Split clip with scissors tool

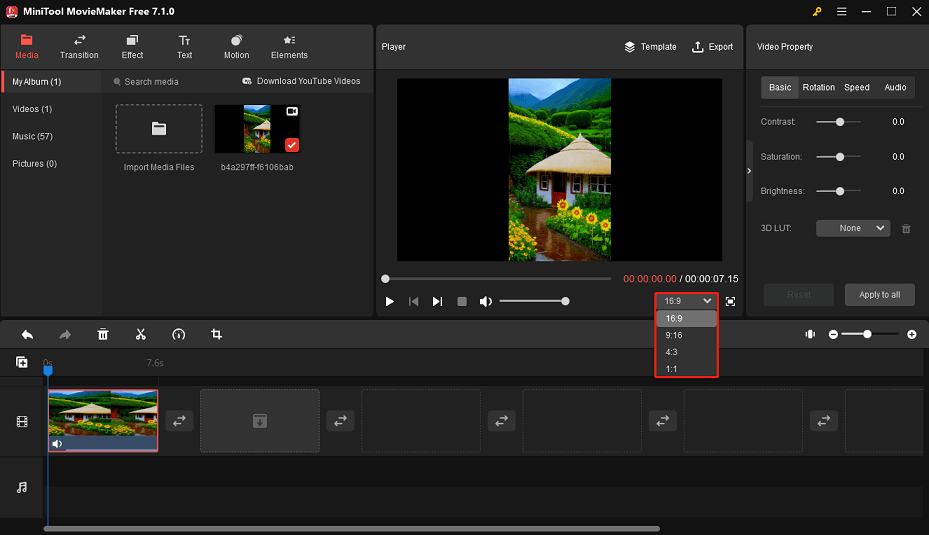point(140,335)
